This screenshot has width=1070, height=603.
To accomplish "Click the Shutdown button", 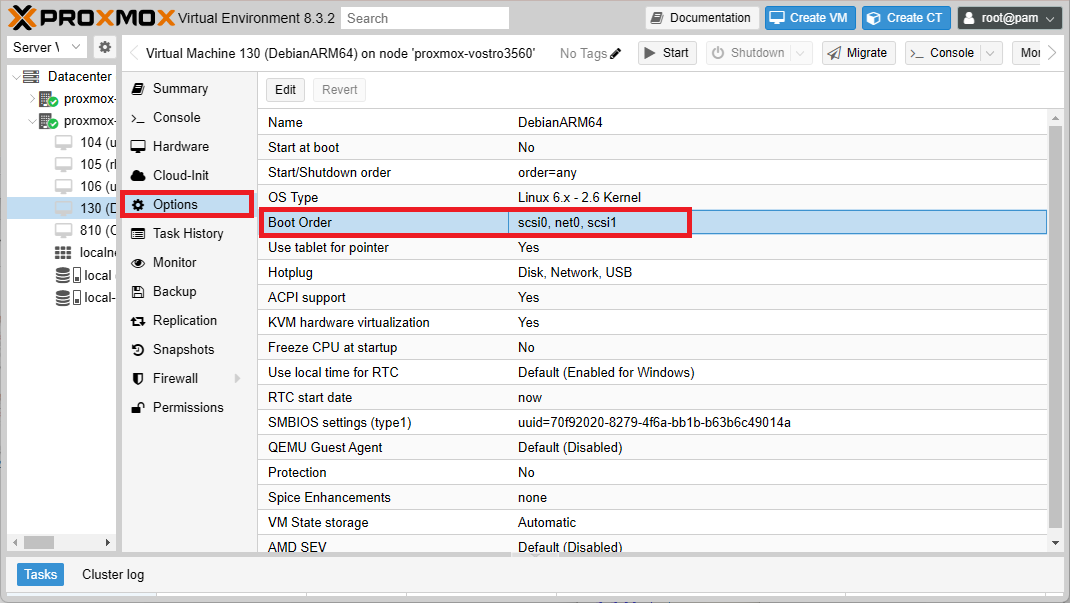I will pyautogui.click(x=749, y=53).
